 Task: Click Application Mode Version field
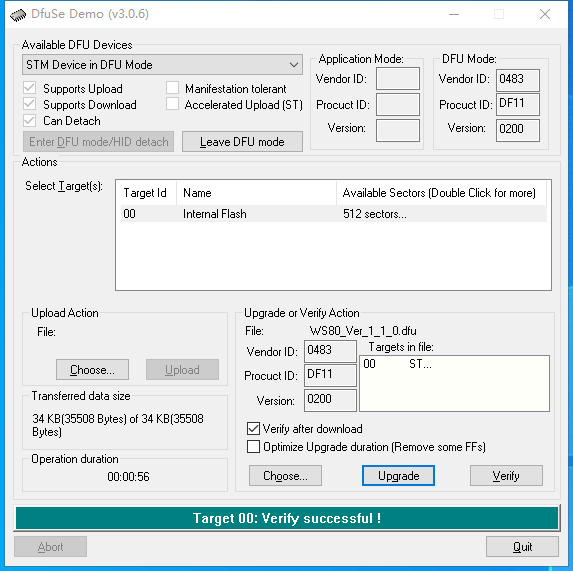(398, 130)
